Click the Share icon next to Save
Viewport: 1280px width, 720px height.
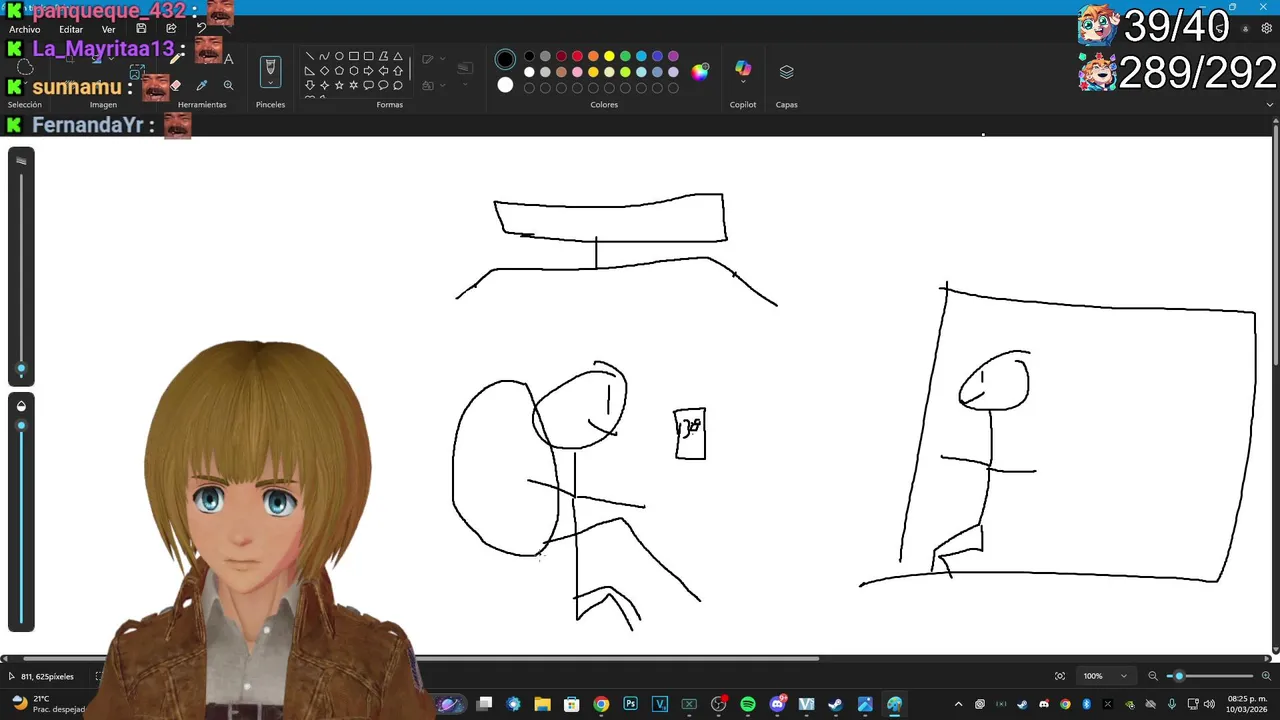pyautogui.click(x=171, y=29)
